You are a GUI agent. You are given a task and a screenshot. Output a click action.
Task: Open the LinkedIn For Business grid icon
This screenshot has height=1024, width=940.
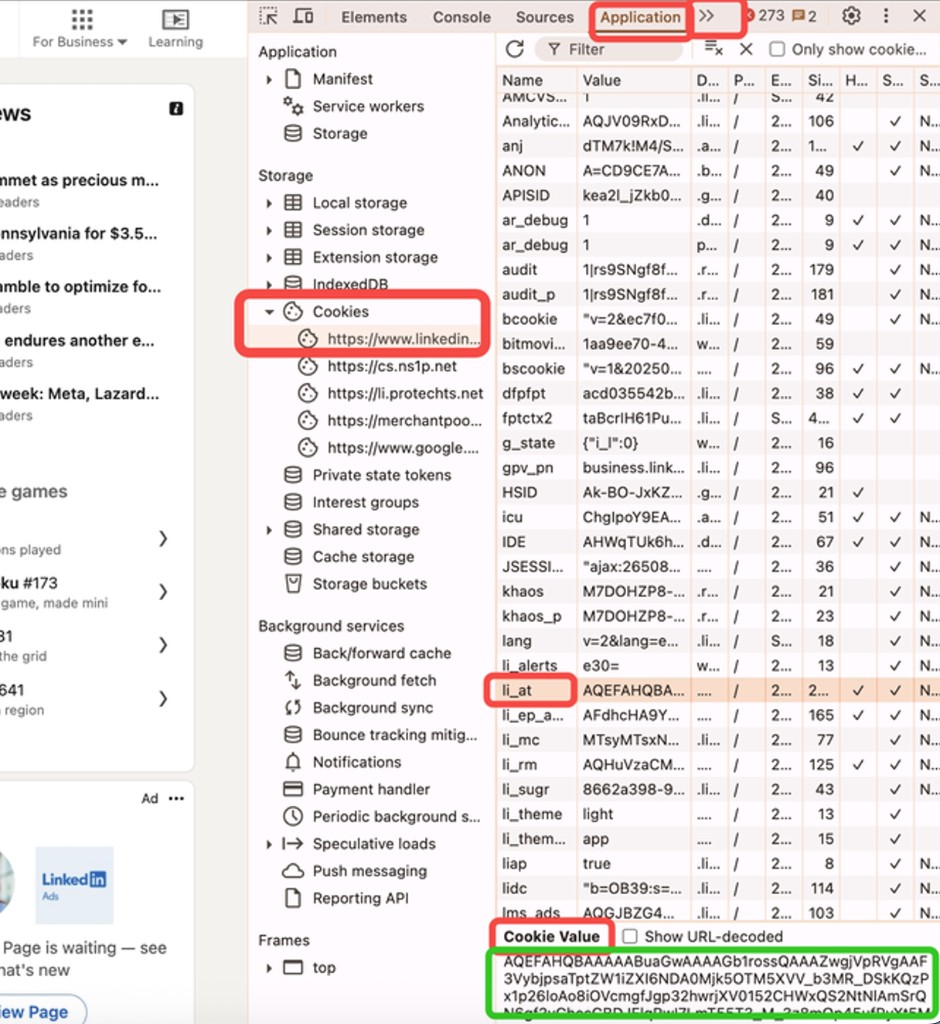point(82,20)
